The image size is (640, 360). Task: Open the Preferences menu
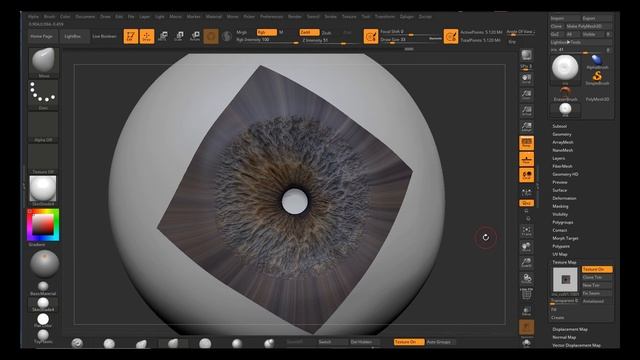tap(272, 17)
